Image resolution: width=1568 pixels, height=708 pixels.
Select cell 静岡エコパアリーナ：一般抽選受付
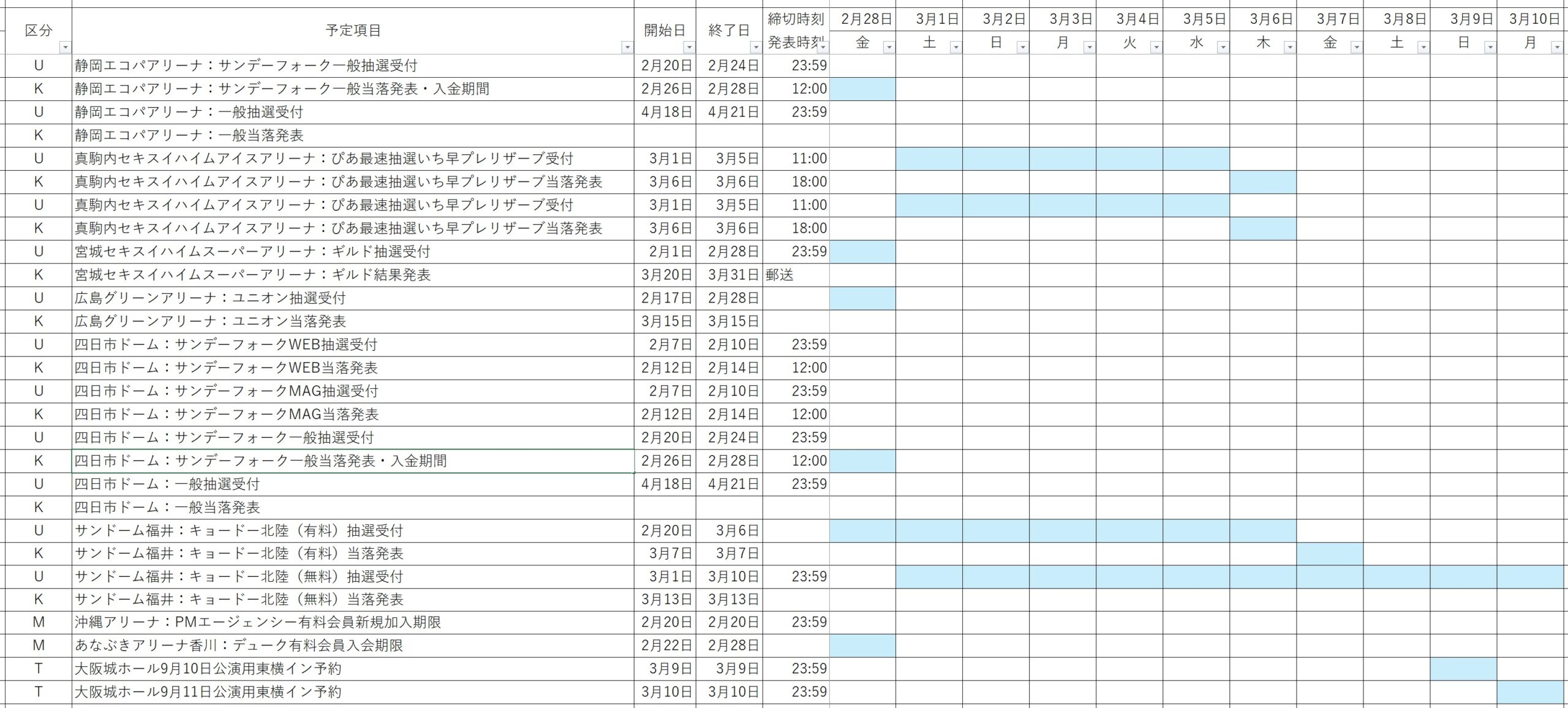353,112
